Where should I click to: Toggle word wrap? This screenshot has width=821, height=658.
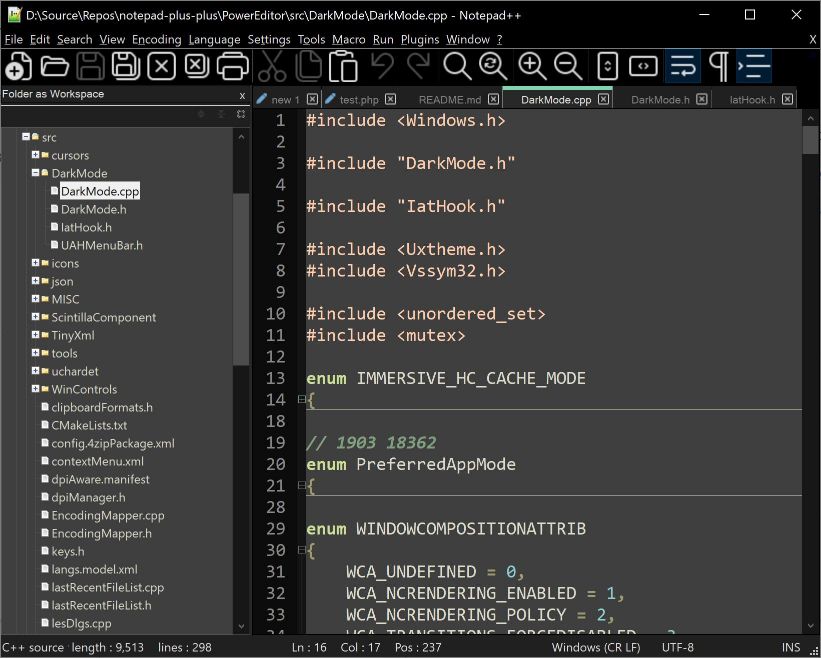pyautogui.click(x=681, y=66)
